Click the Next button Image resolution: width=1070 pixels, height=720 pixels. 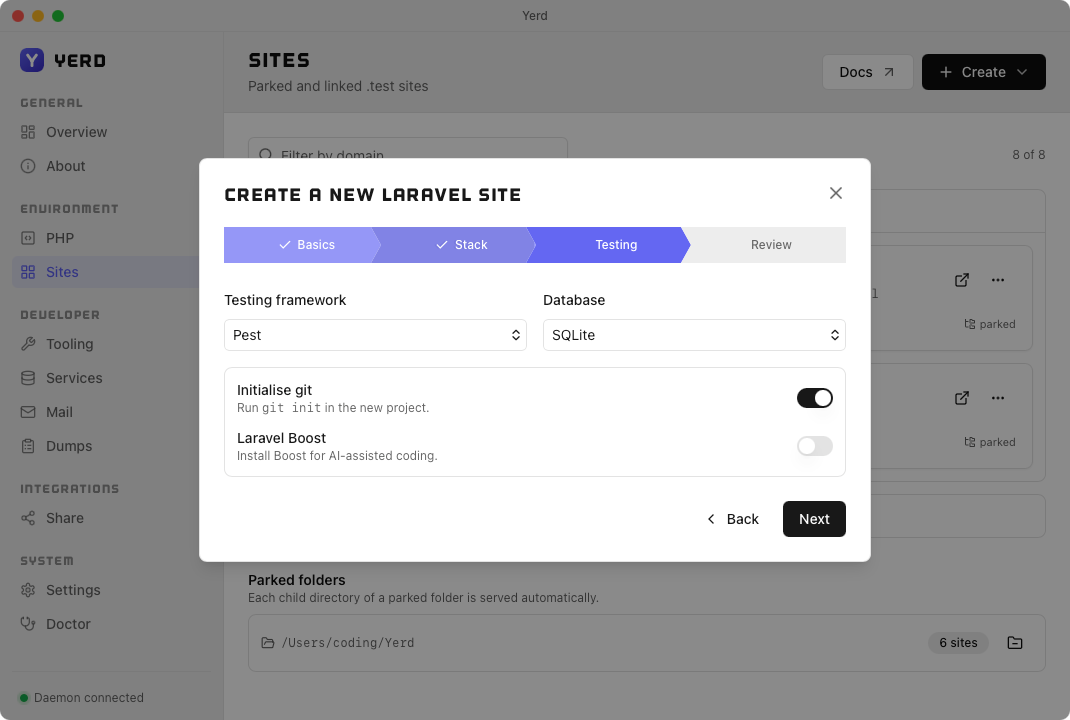click(814, 519)
